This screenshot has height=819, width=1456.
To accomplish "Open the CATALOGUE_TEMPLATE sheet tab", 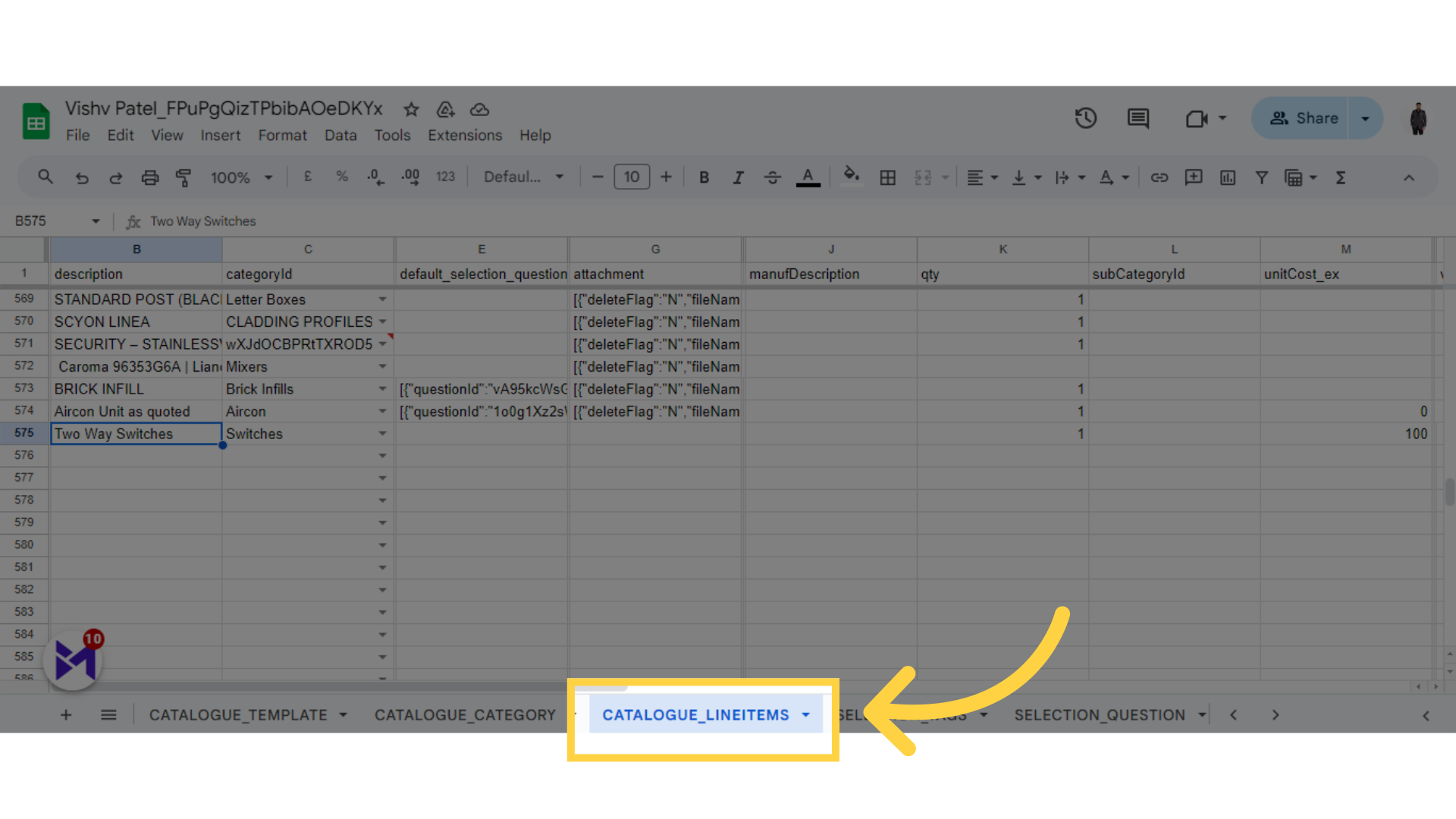I will (238, 714).
